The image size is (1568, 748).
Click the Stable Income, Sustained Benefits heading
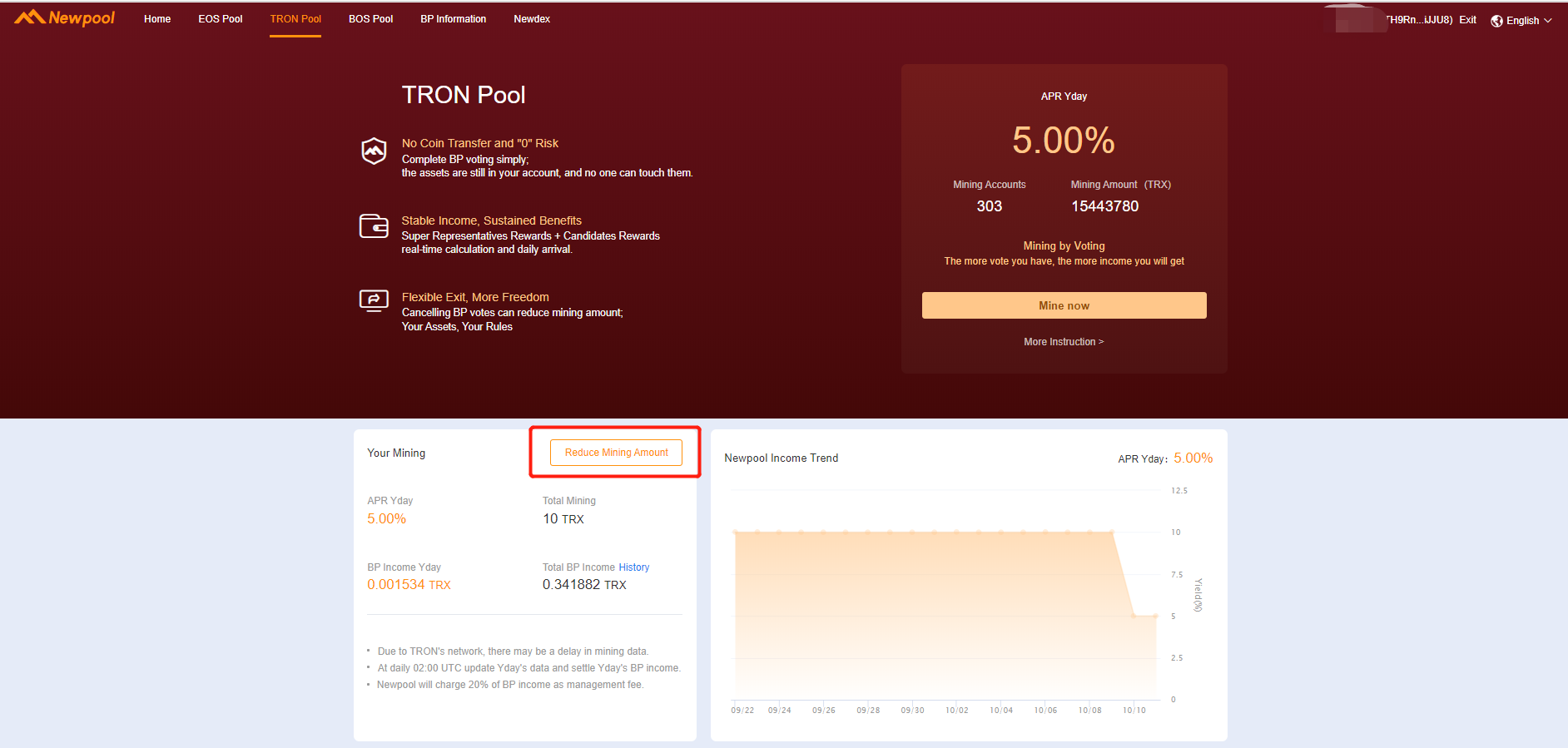click(491, 220)
